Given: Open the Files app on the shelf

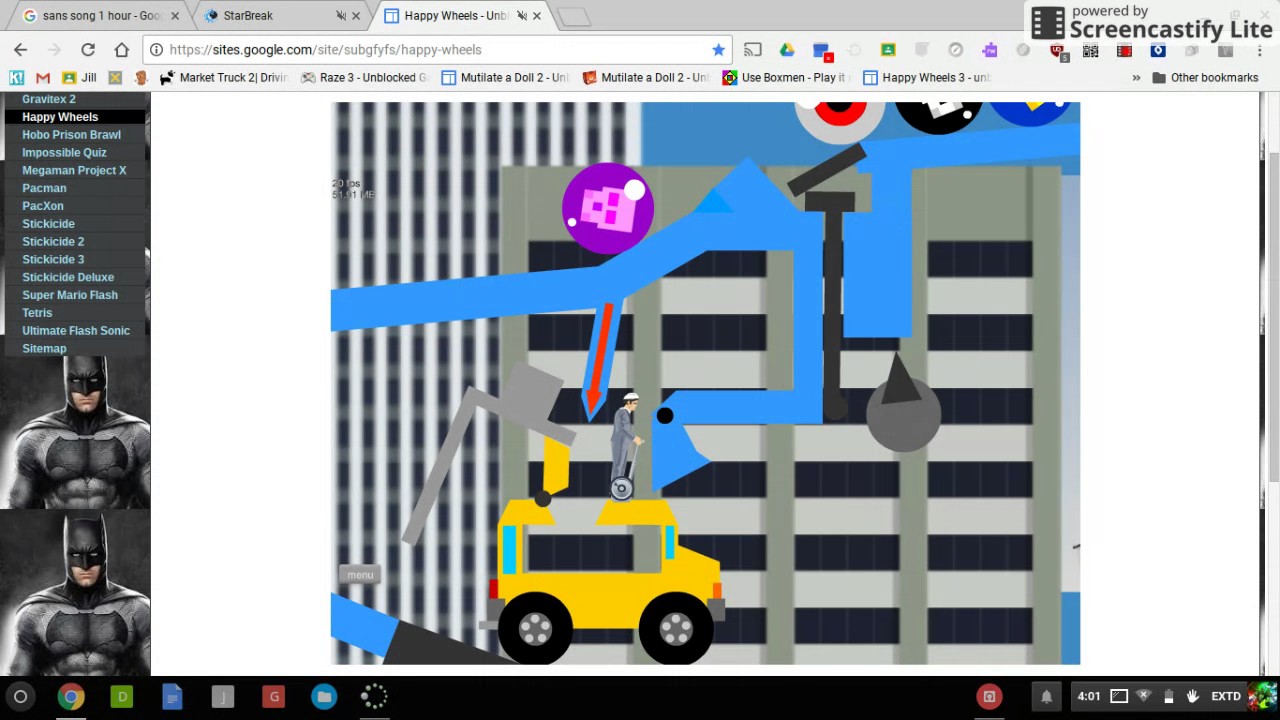Looking at the screenshot, I should (324, 696).
